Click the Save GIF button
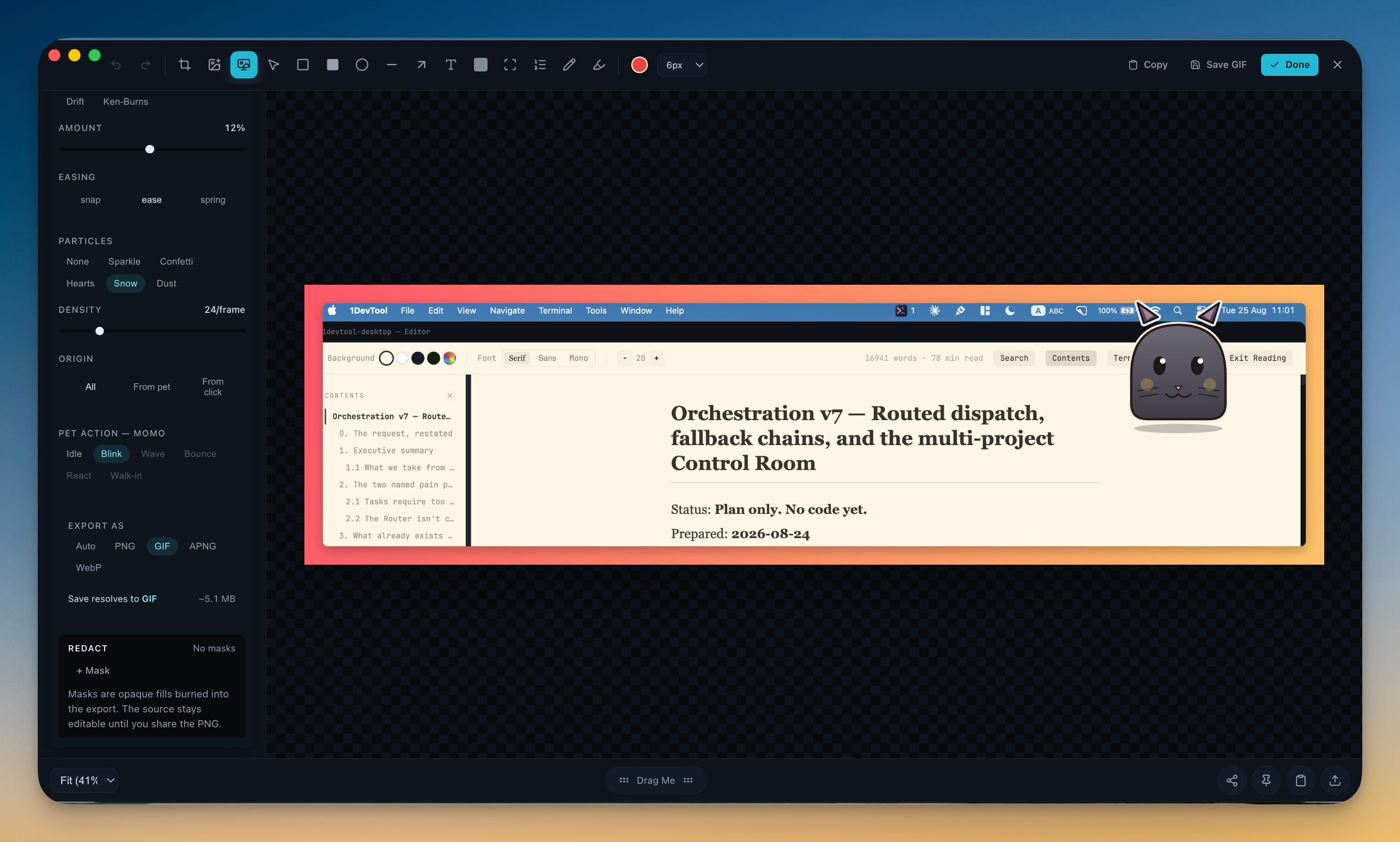Screen dimensions: 1400x842 tap(1219, 65)
